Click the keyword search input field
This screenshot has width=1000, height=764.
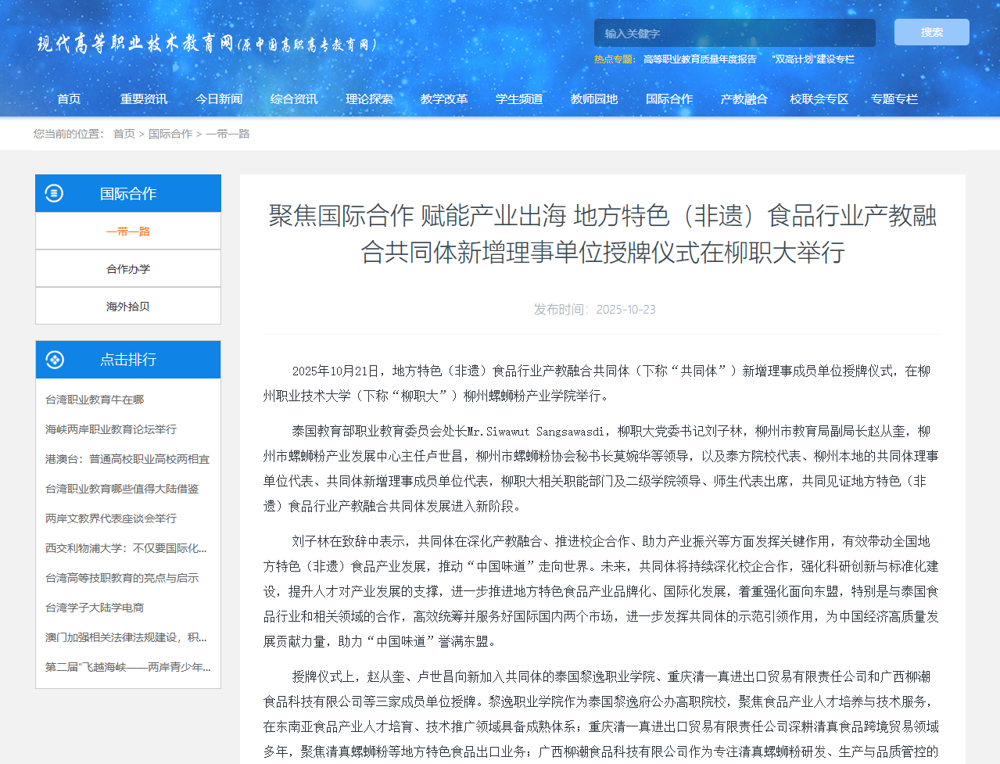(734, 33)
